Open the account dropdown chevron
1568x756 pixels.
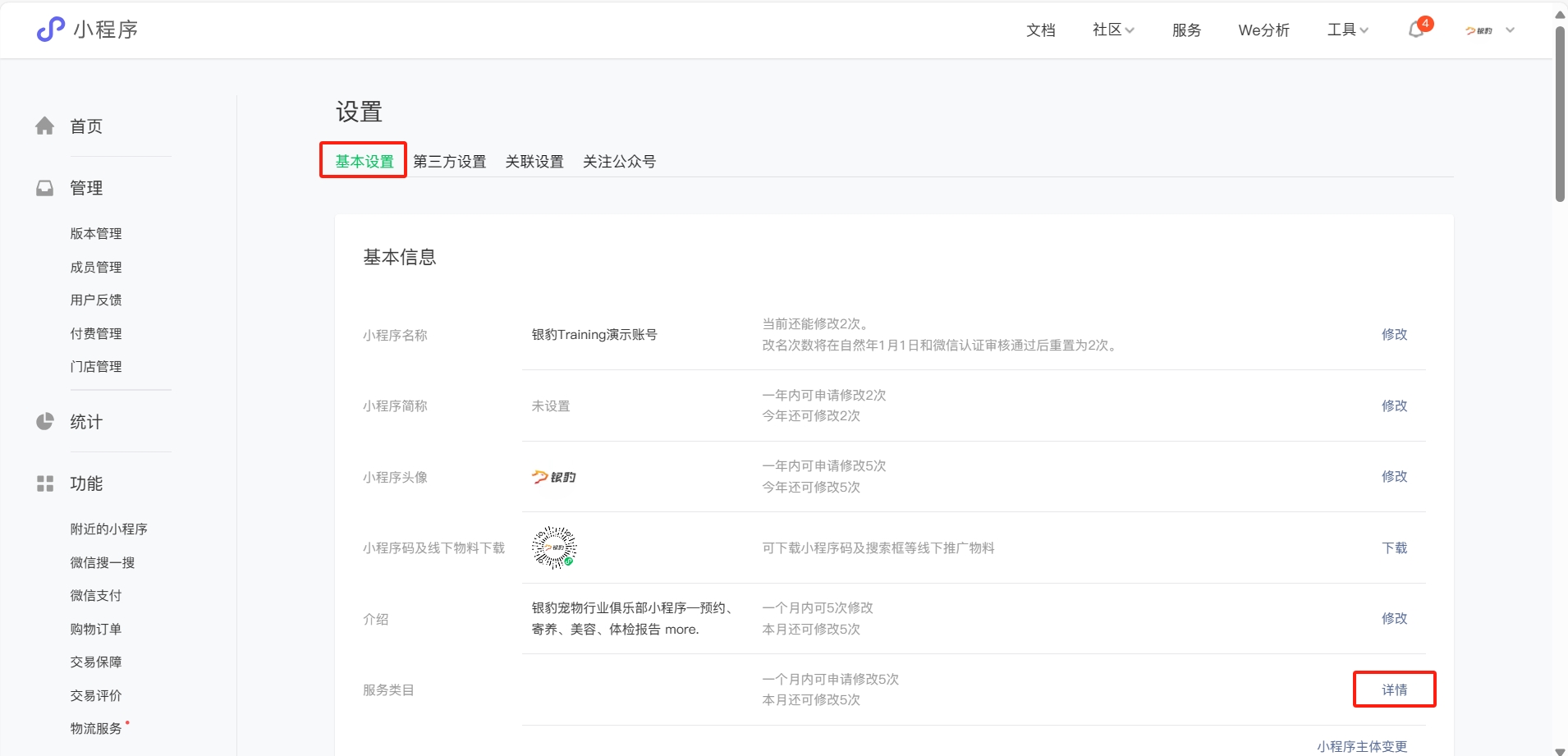pyautogui.click(x=1510, y=30)
